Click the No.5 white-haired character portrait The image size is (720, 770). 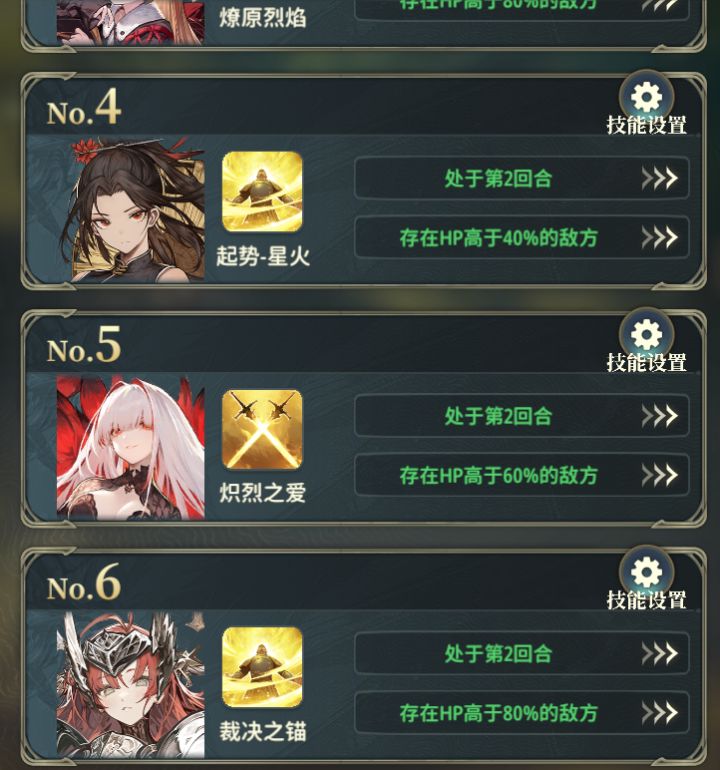tap(131, 447)
